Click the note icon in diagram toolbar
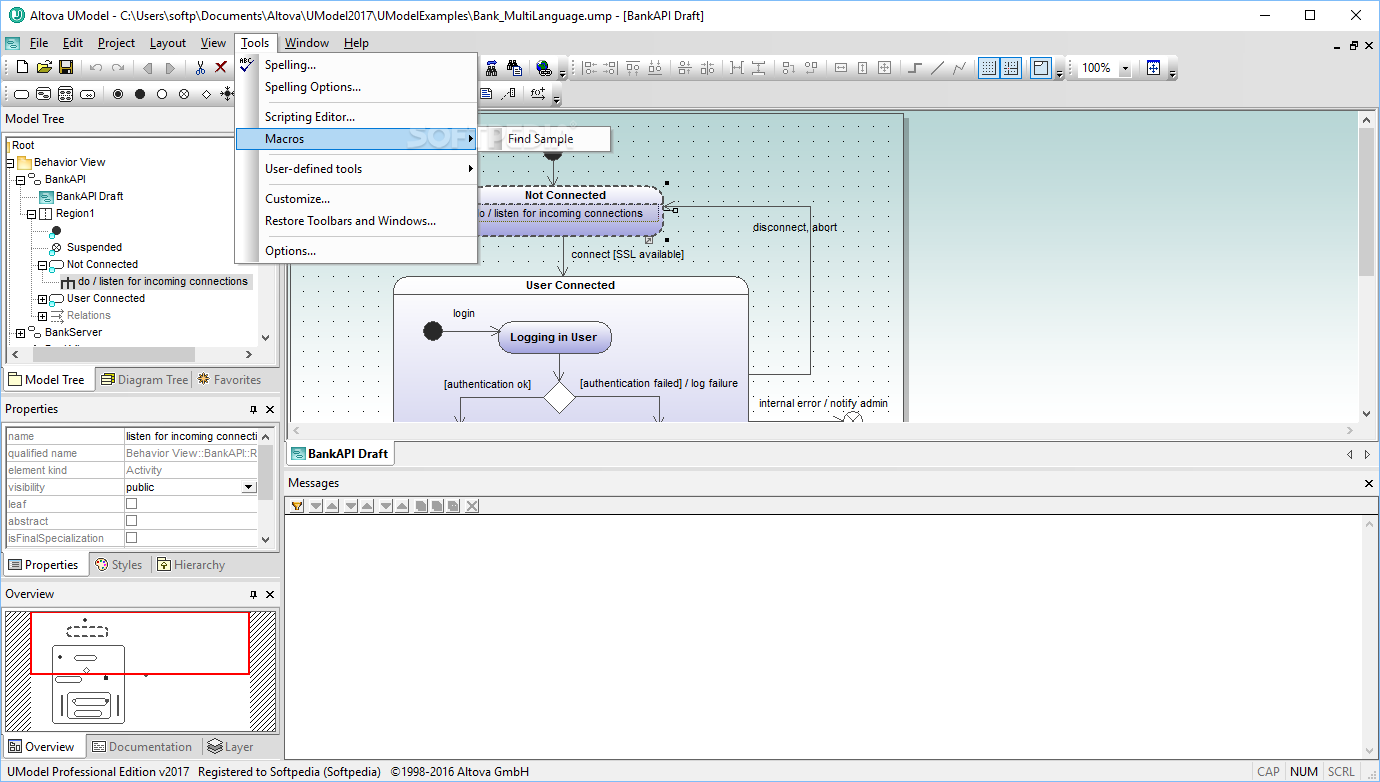 (x=486, y=94)
